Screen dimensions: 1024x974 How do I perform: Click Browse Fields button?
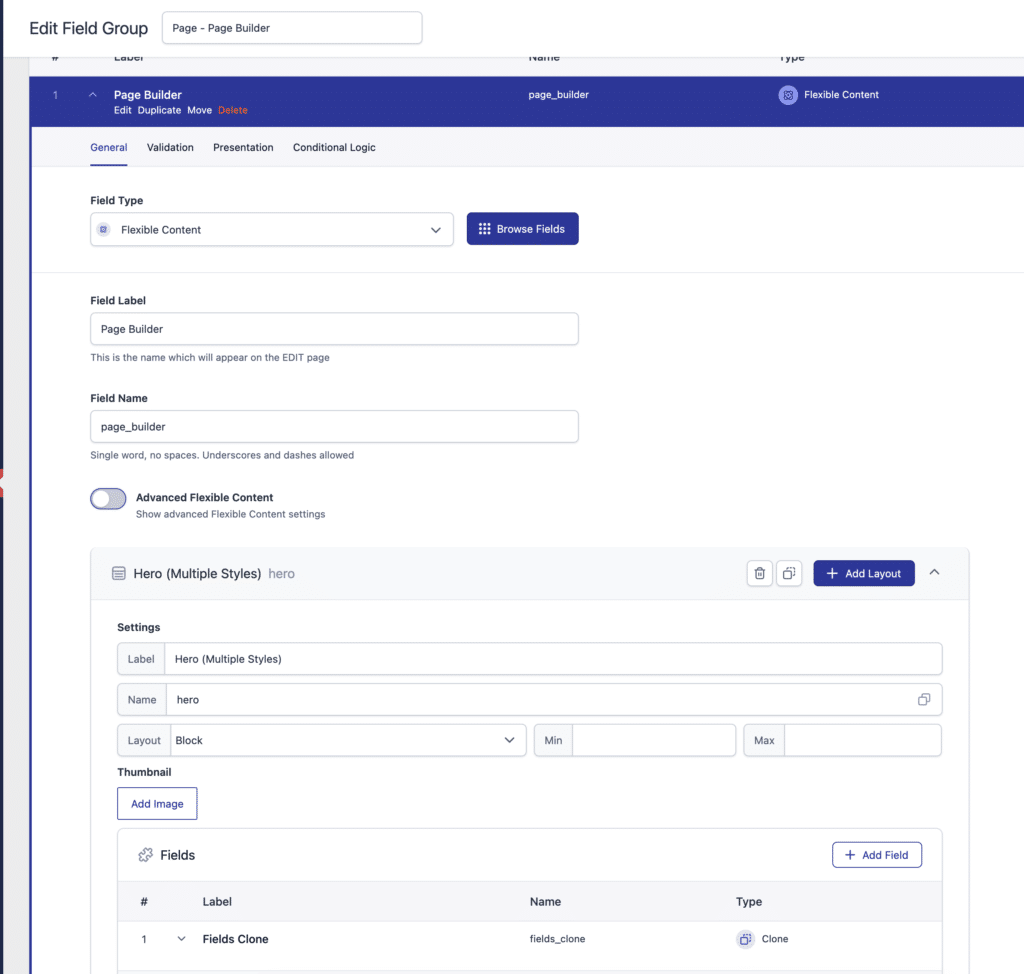click(522, 229)
